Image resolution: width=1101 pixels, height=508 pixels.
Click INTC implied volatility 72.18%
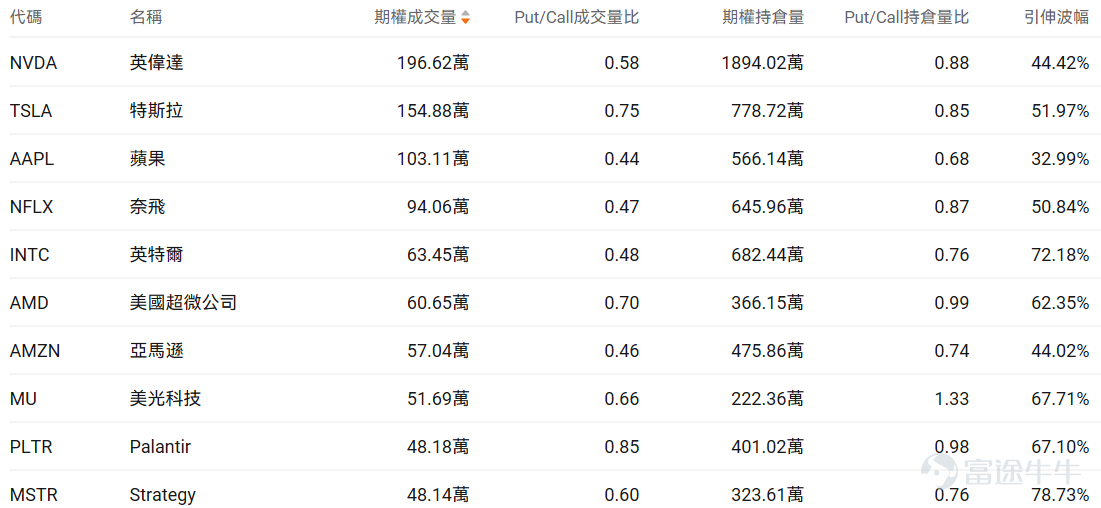[x=1060, y=254]
